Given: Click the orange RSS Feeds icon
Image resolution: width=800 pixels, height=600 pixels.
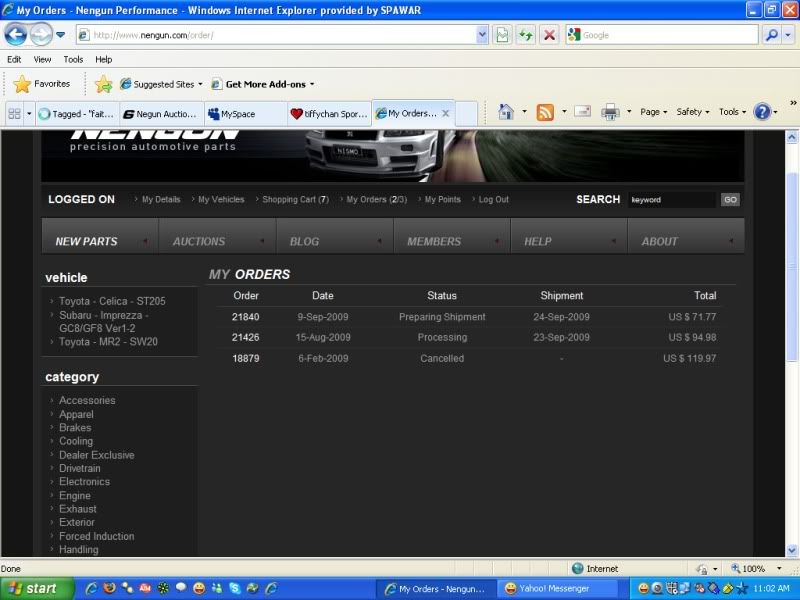Looking at the screenshot, I should pyautogui.click(x=545, y=112).
